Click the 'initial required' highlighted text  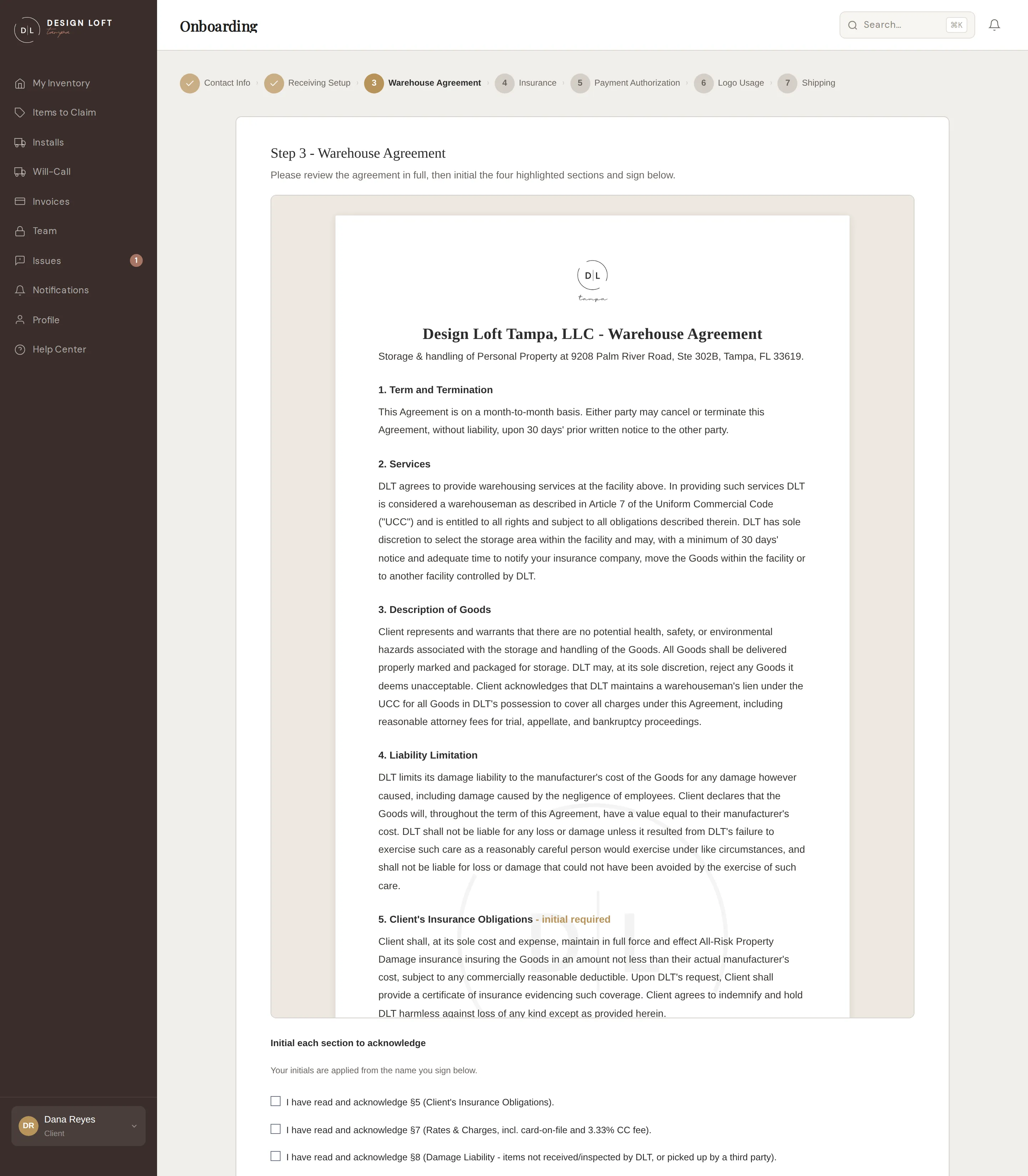[x=576, y=919]
